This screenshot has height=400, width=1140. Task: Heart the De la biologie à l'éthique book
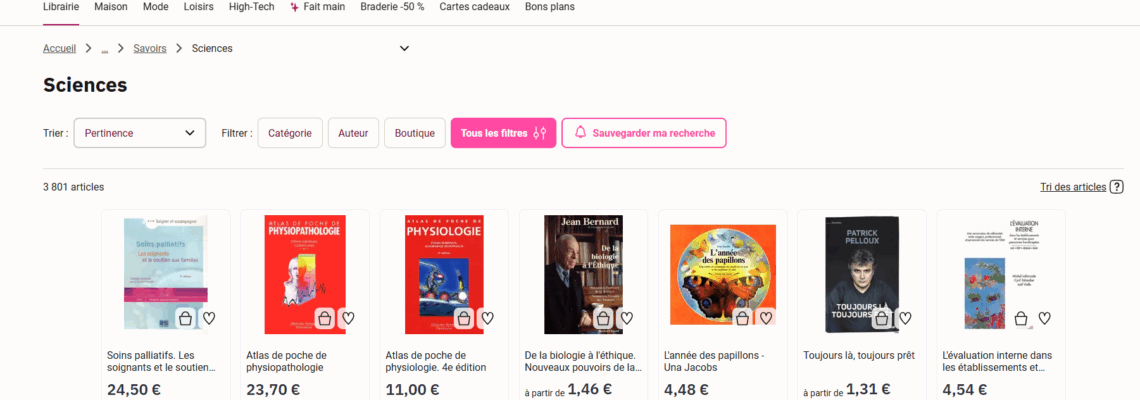pyautogui.click(x=627, y=319)
